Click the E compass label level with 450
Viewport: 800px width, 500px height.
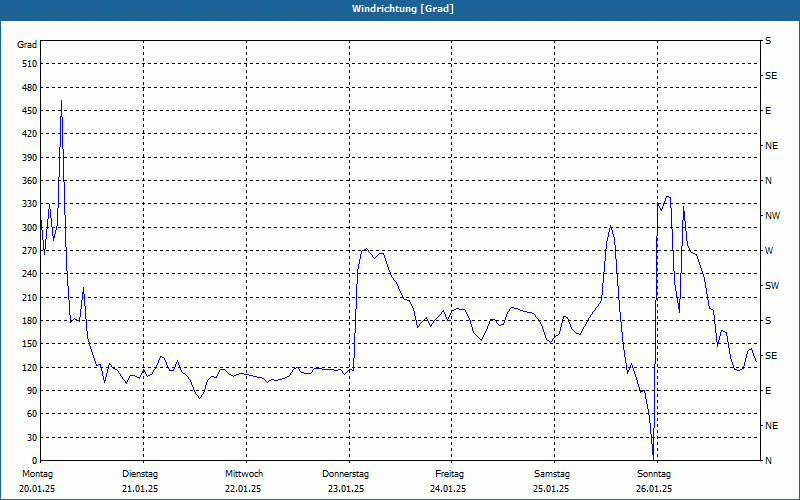coord(768,111)
